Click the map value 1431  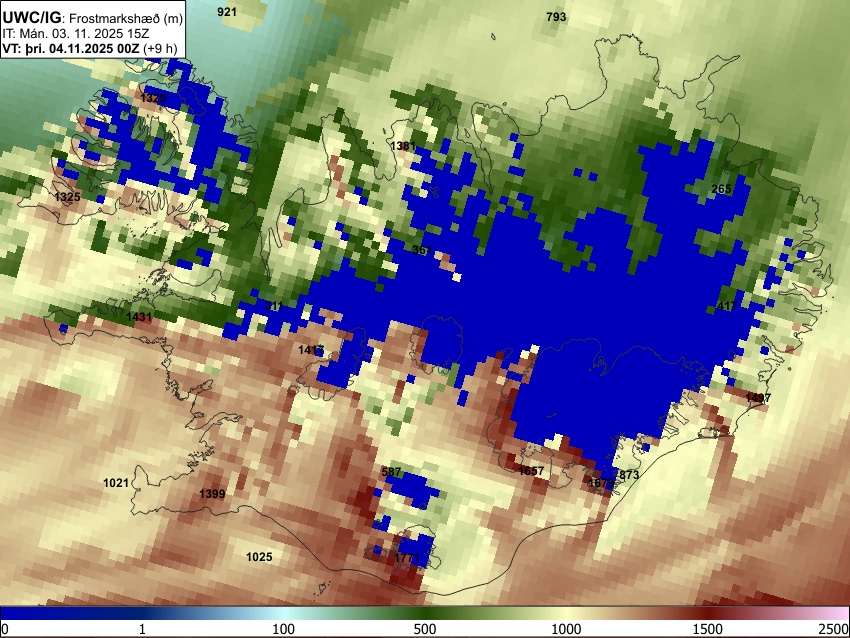(x=139, y=317)
